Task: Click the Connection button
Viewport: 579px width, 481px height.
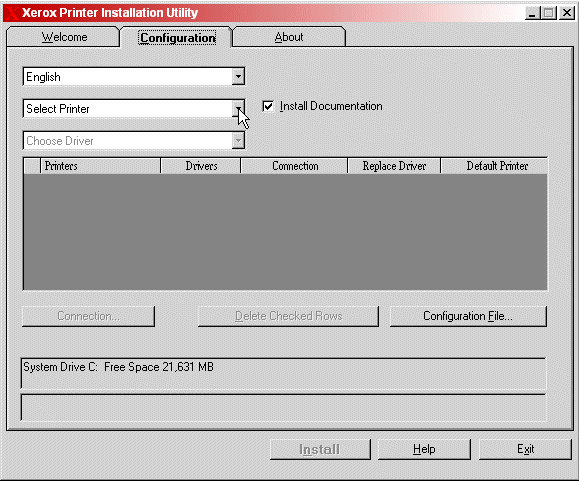Action: point(88,316)
